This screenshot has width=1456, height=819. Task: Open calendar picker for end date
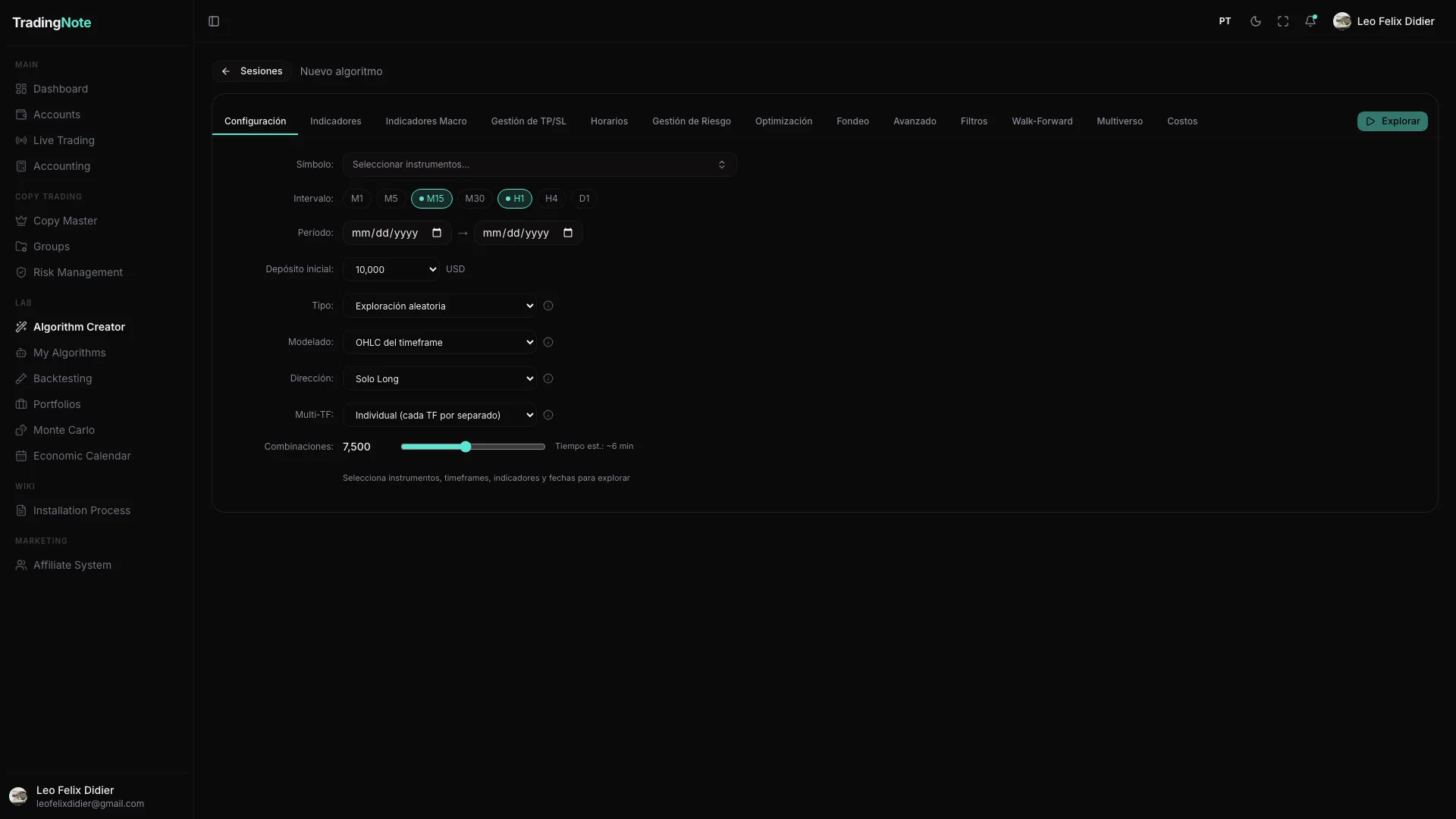click(568, 233)
